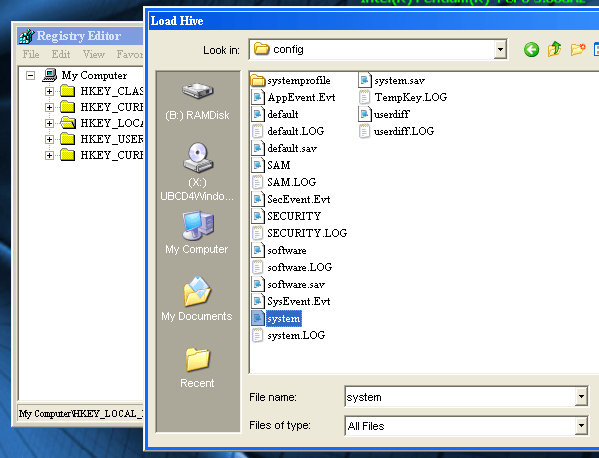The image size is (599, 458).
Task: Select the SecEvent.Evt file icon
Action: pyautogui.click(x=258, y=199)
